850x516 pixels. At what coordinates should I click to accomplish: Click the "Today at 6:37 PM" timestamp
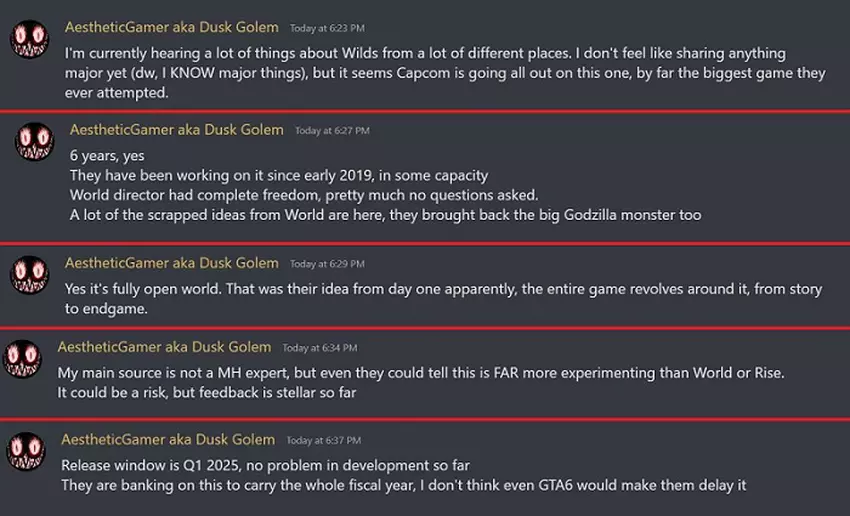[324, 441]
